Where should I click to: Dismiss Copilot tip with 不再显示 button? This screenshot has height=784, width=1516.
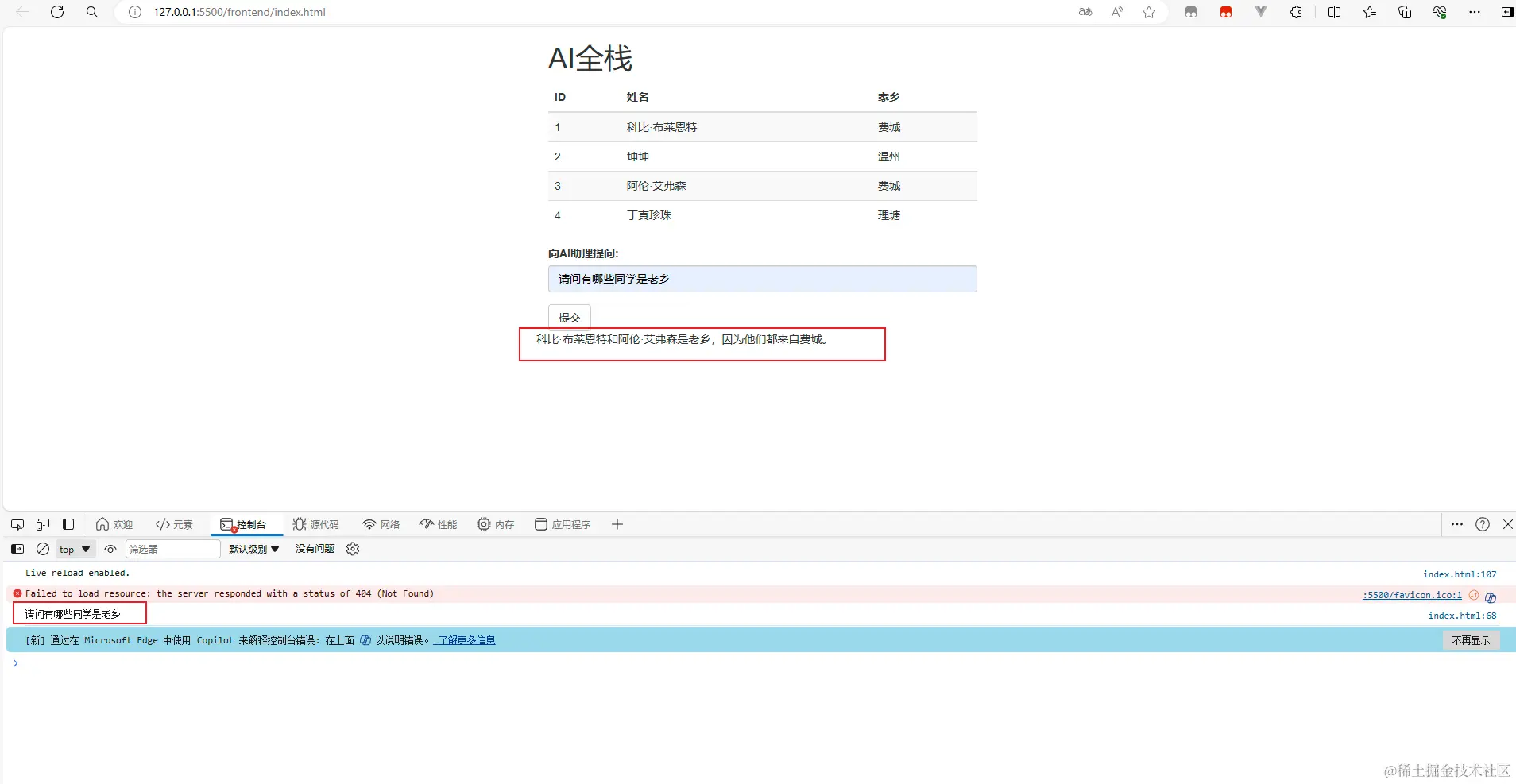point(1471,640)
